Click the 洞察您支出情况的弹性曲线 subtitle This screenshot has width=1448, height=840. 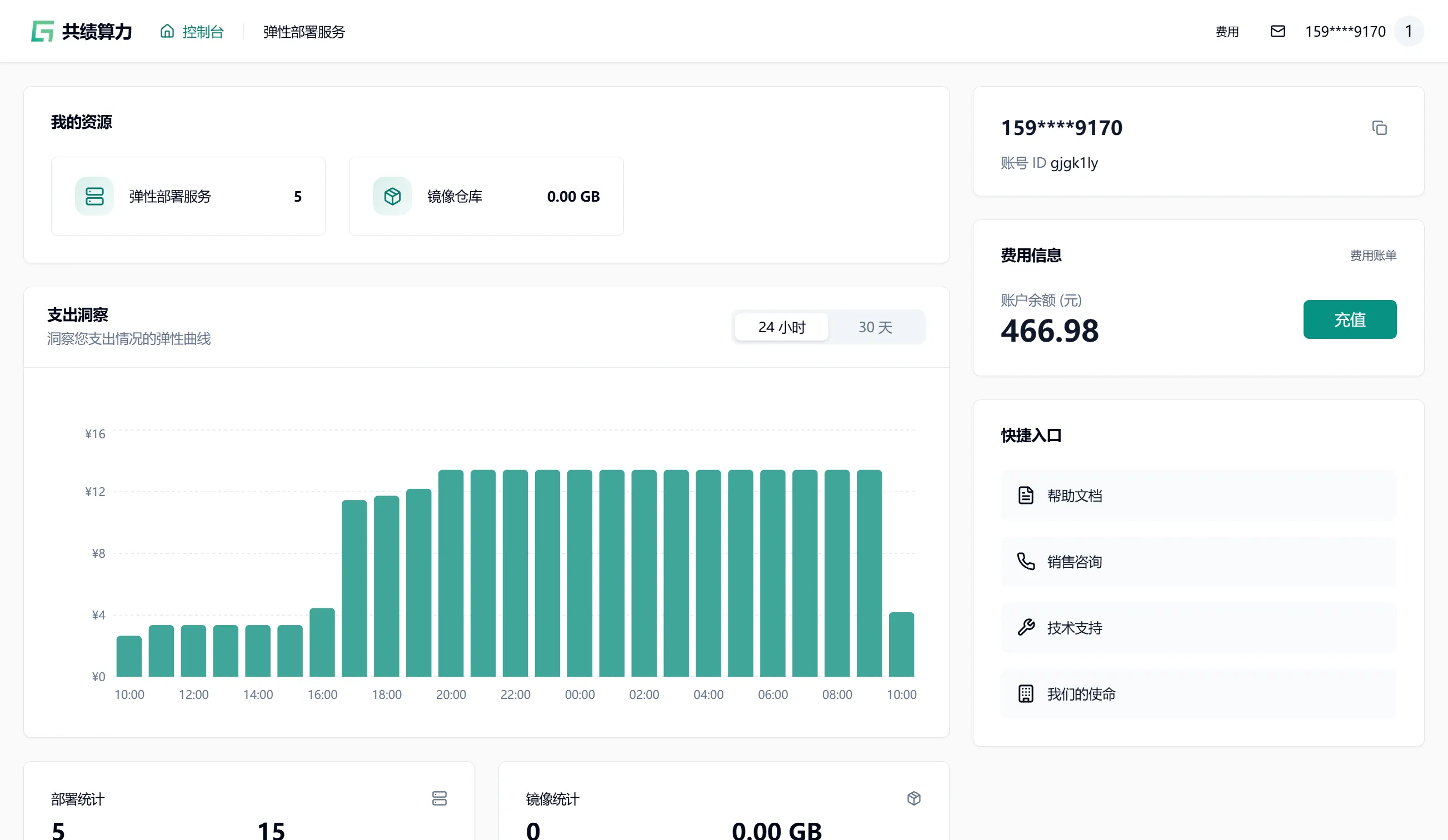(129, 338)
